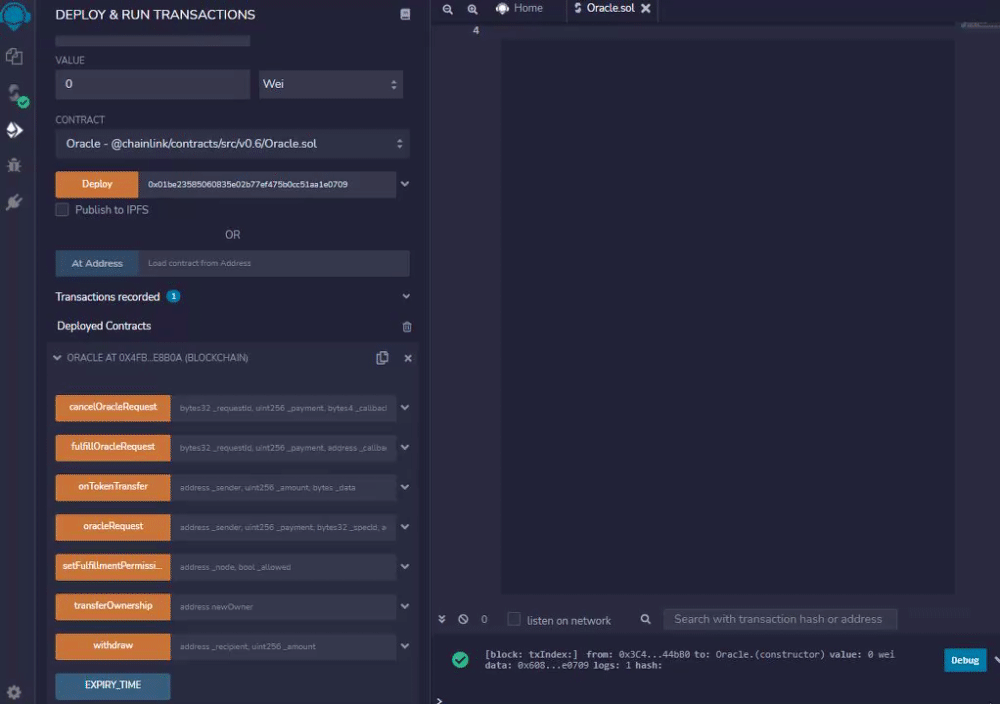
Task: Open the Plugin manager plug icon
Action: pos(14,202)
